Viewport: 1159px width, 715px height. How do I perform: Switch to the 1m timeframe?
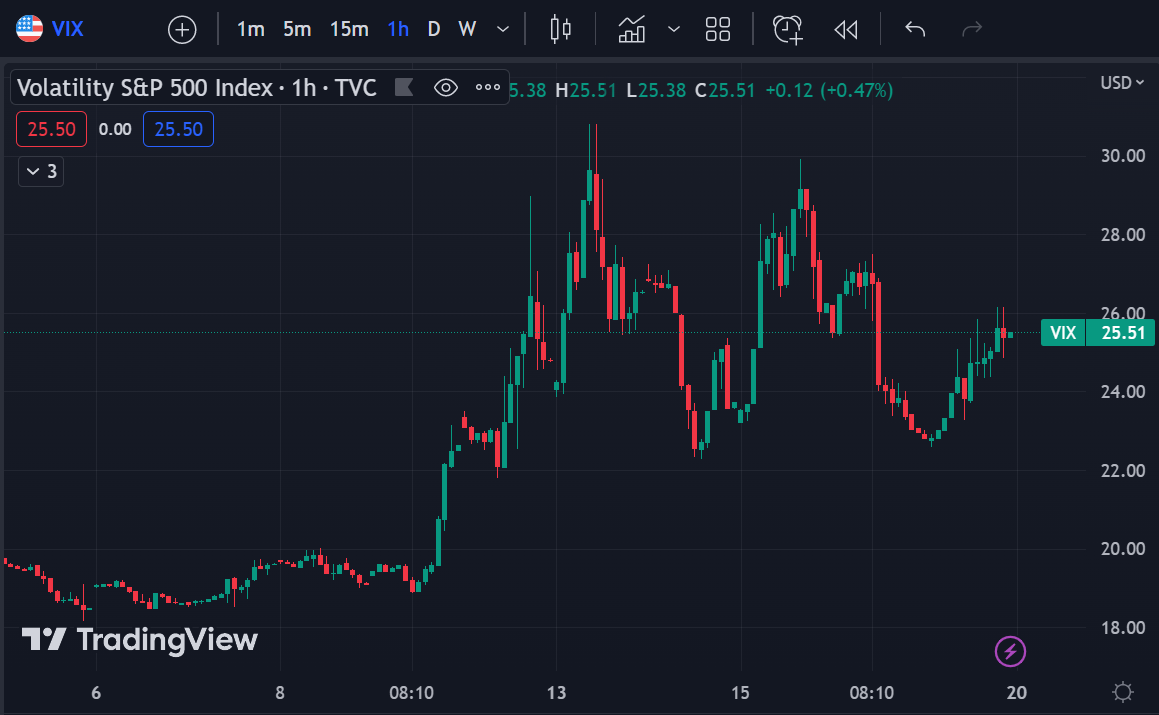tap(251, 30)
